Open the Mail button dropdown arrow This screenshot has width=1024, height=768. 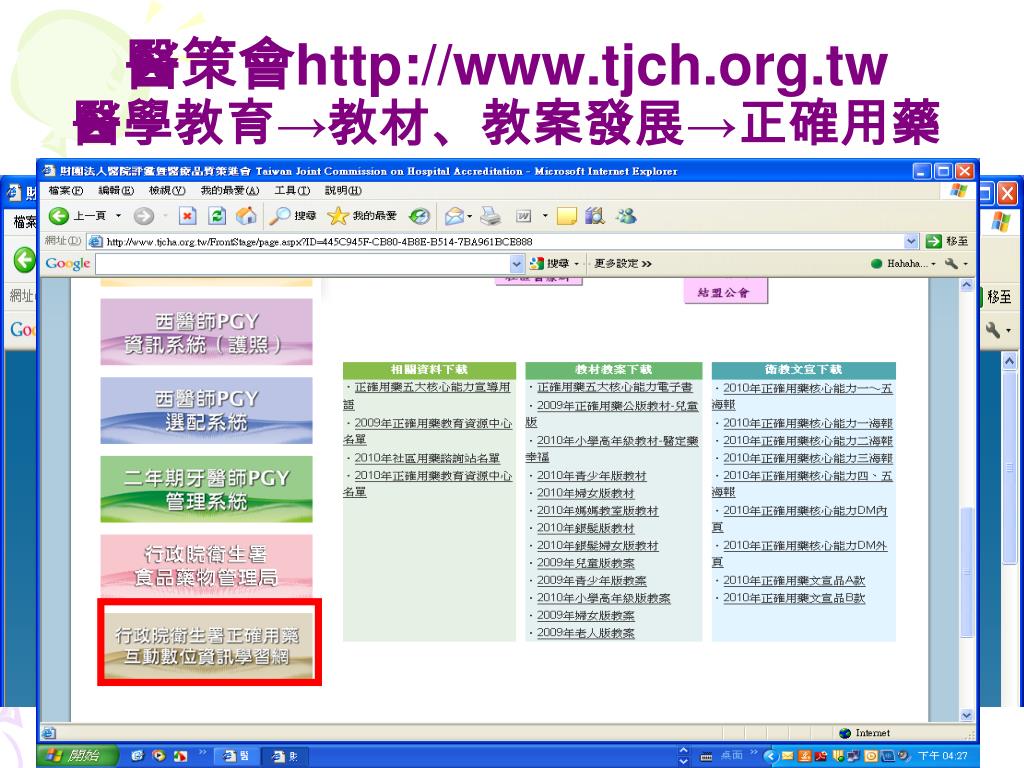pyautogui.click(x=470, y=216)
